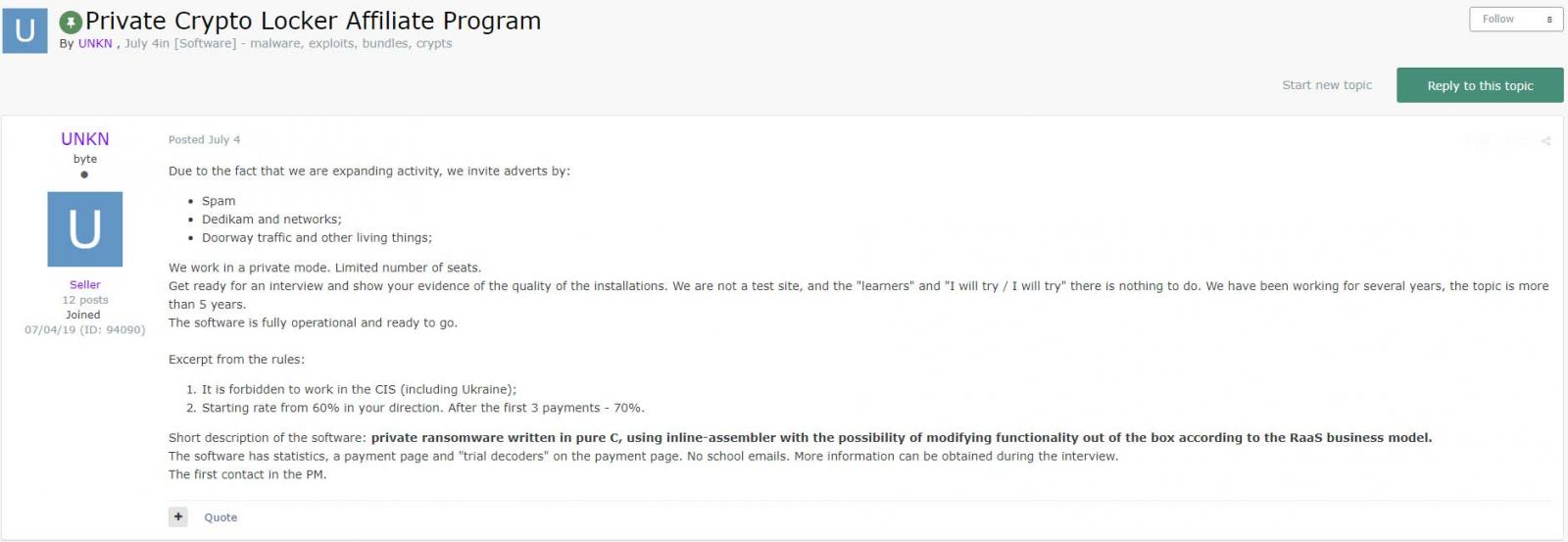Image resolution: width=1568 pixels, height=542 pixels.
Task: View the author's 12 posts
Action: [85, 300]
